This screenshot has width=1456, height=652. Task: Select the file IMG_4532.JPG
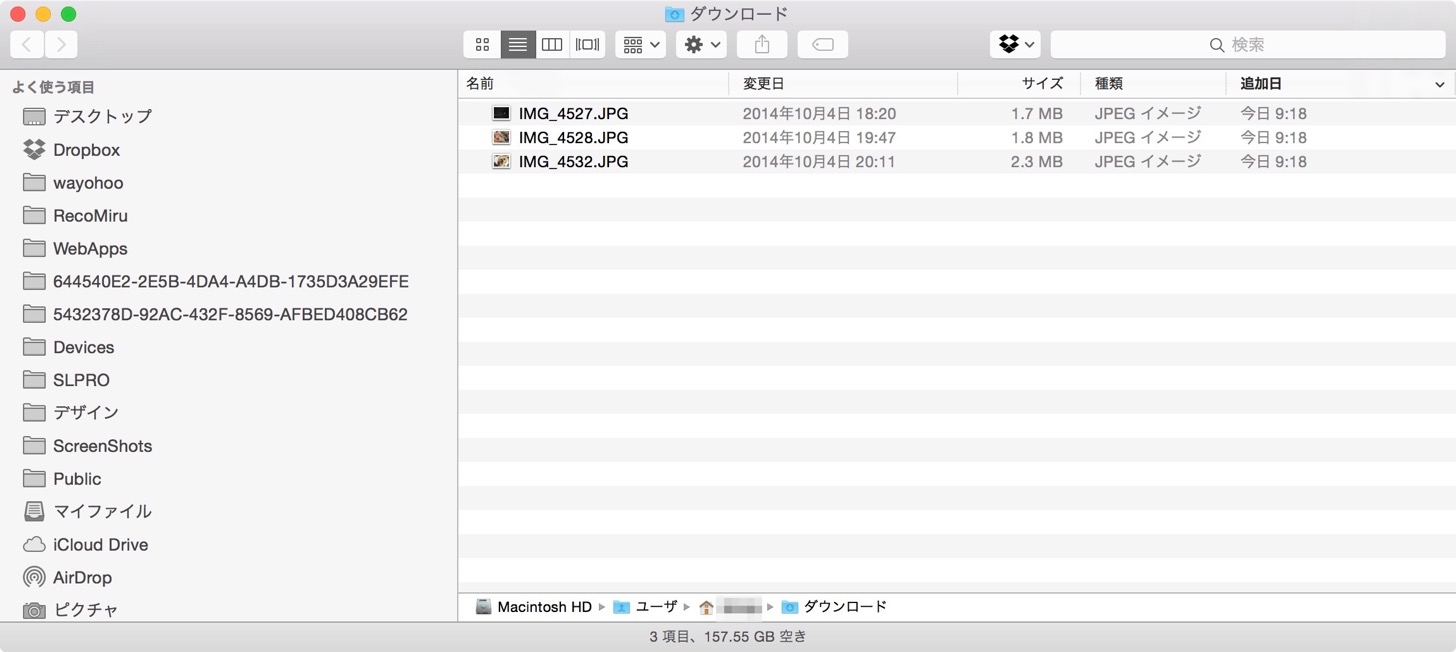coord(573,162)
